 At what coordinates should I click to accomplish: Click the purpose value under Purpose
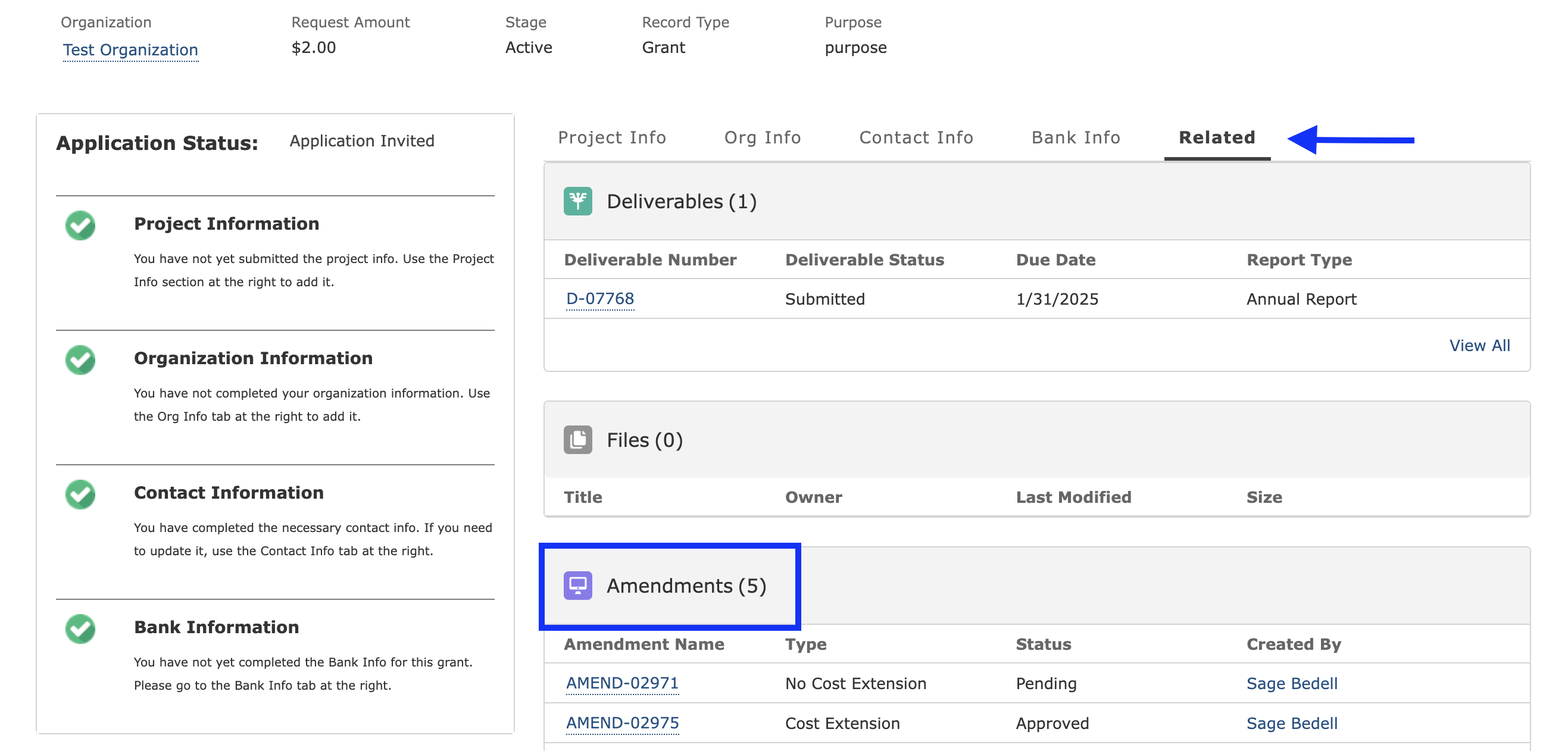[x=855, y=48]
